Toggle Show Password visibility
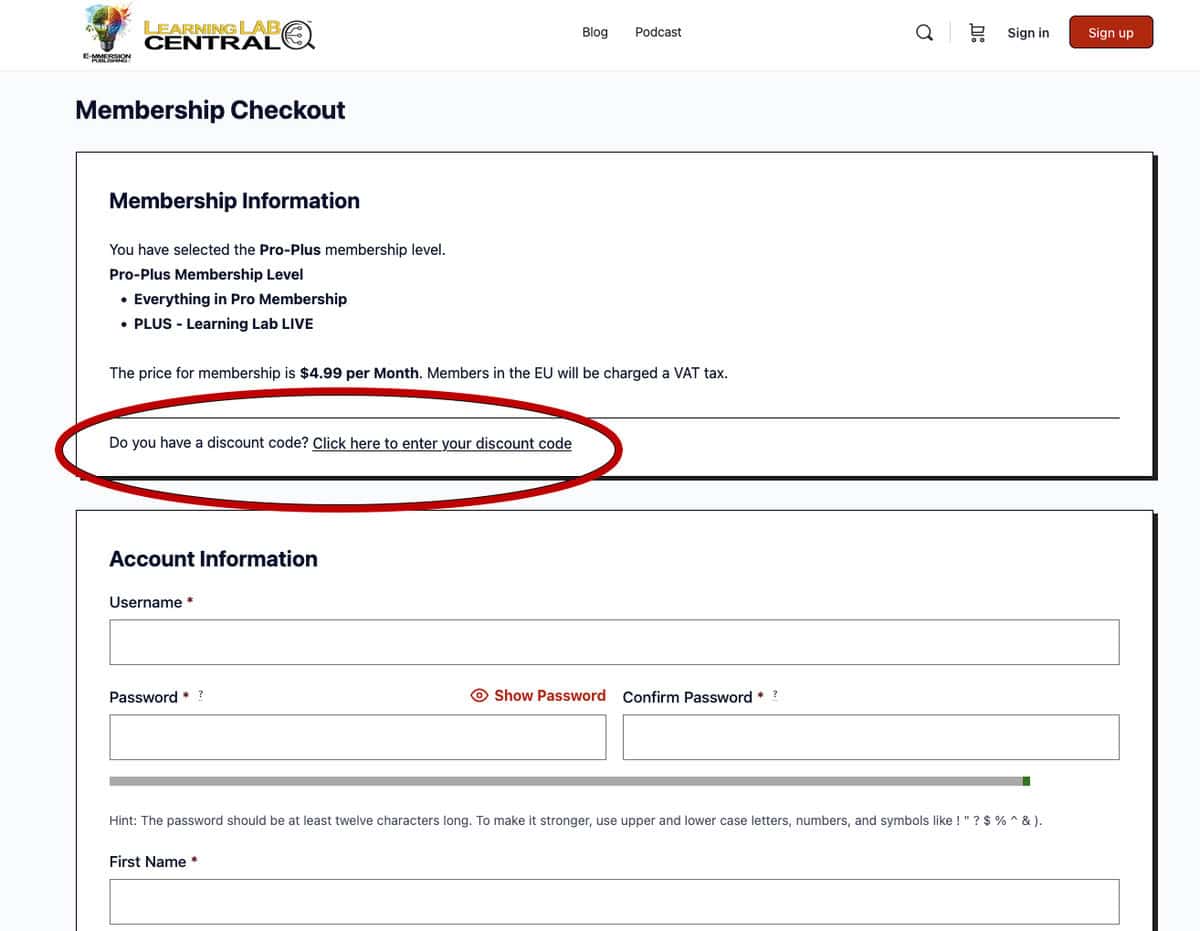The image size is (1200, 931). [538, 696]
